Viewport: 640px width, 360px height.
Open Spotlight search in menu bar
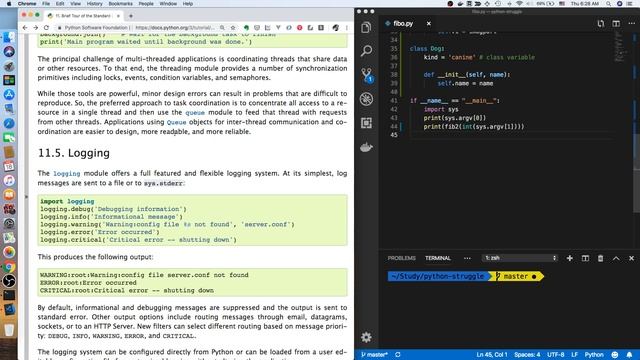coord(608,4)
